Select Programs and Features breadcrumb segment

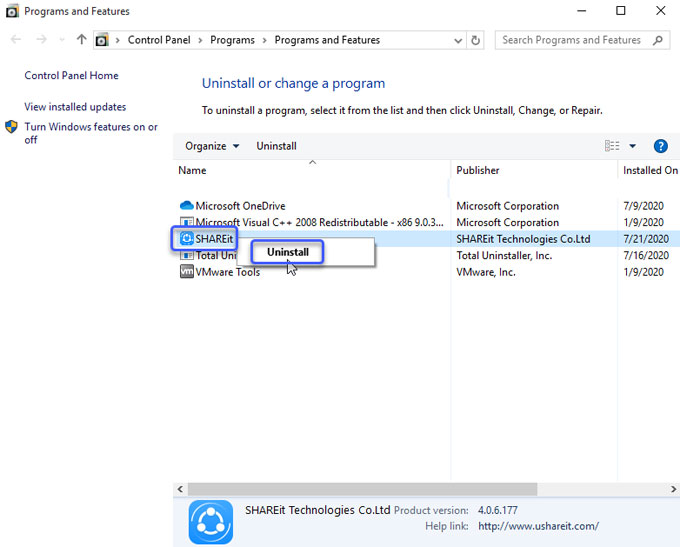[x=327, y=40]
